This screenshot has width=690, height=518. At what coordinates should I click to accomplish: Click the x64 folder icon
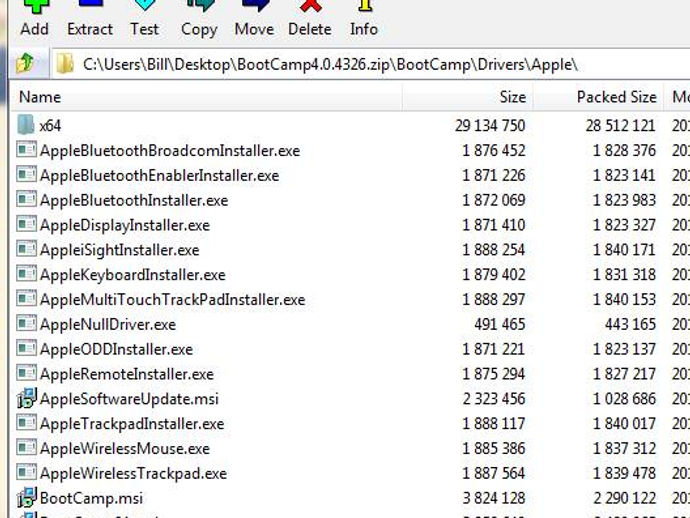pos(26,125)
